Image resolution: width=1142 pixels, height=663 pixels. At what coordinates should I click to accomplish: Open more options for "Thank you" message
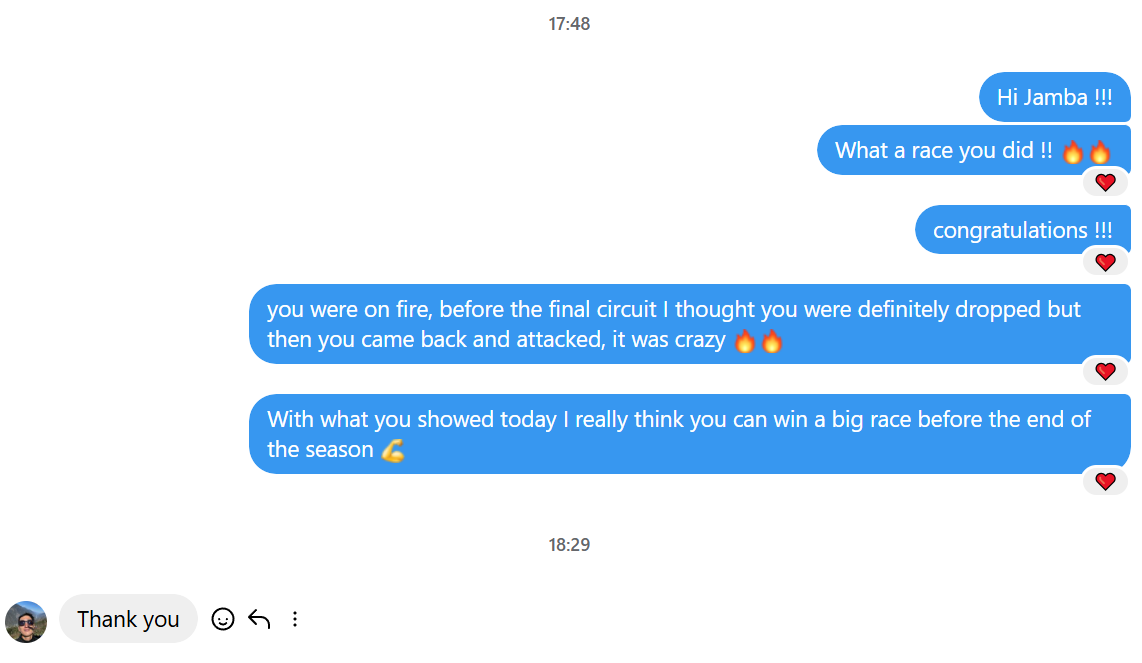[295, 619]
